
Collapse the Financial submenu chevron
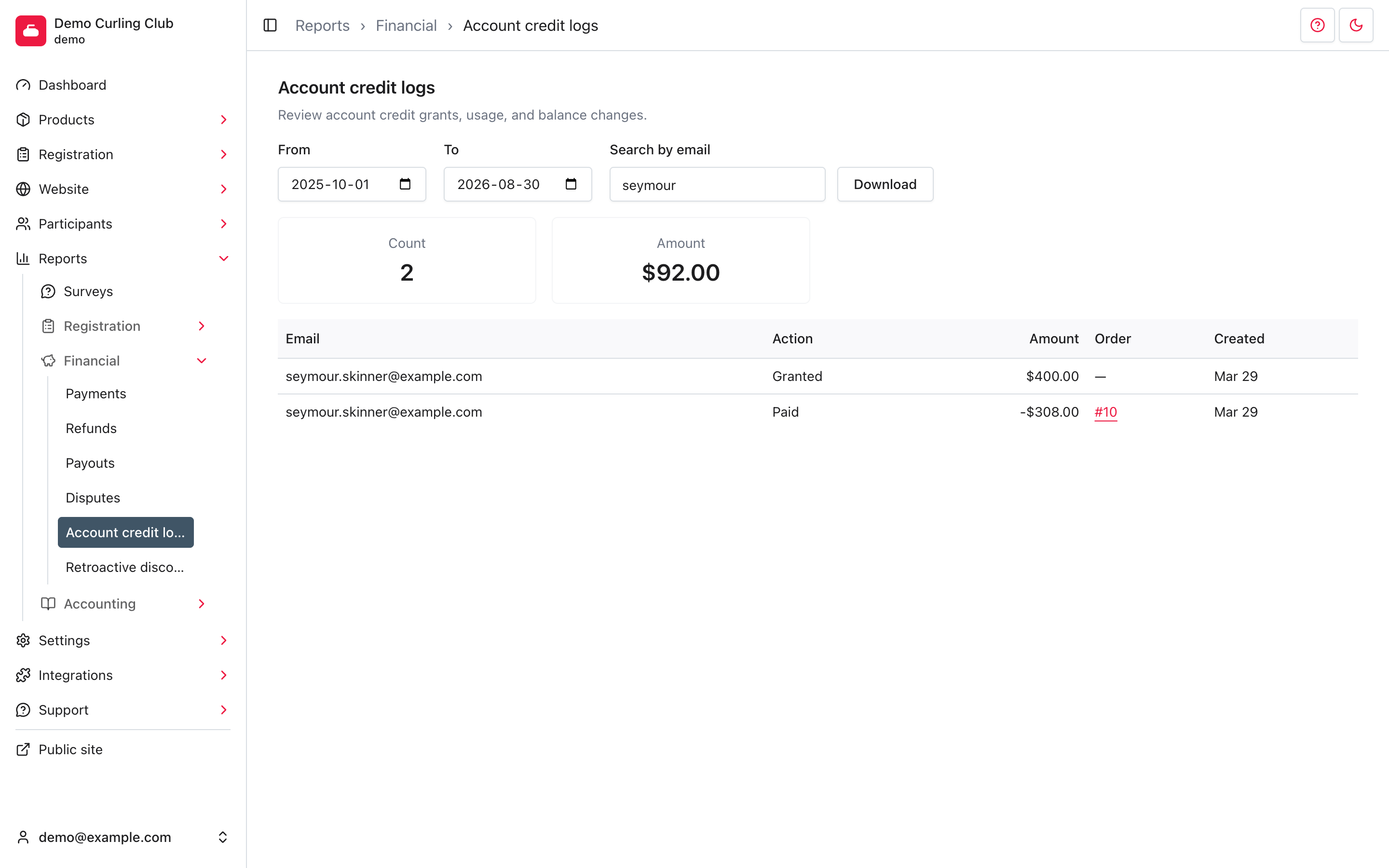pyautogui.click(x=202, y=361)
